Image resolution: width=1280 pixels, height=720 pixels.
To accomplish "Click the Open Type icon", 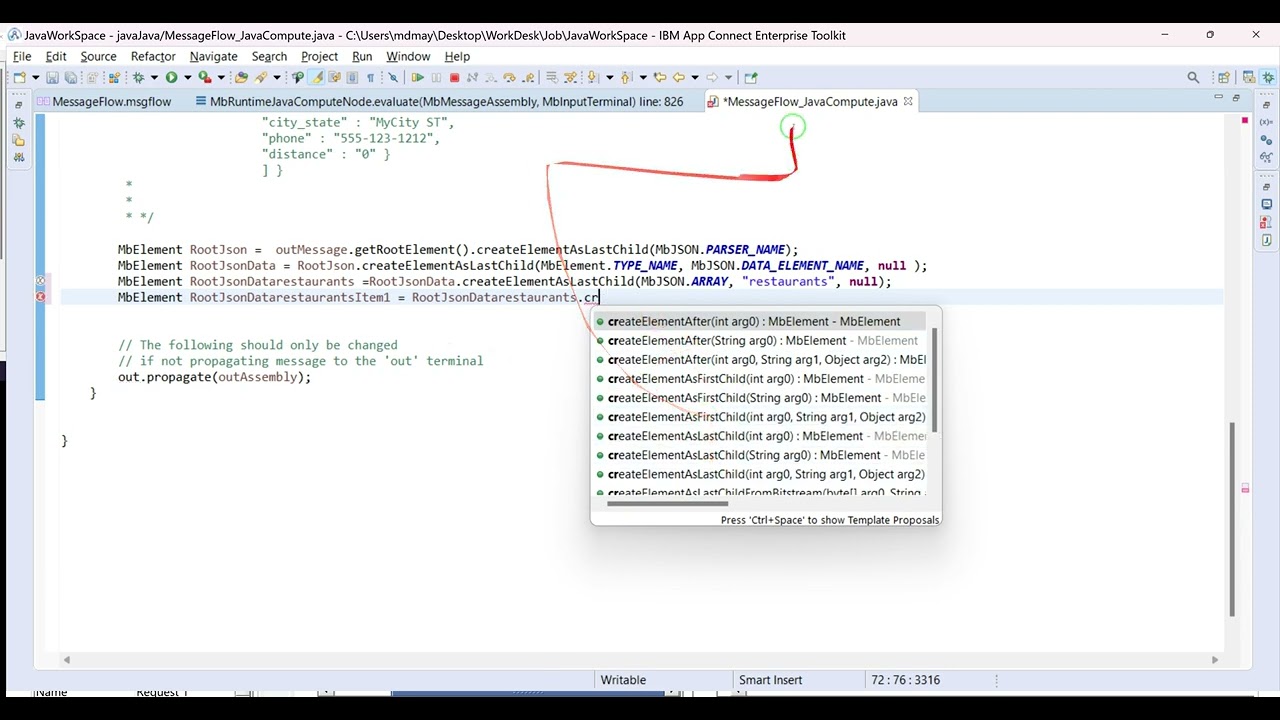I will click(x=241, y=77).
